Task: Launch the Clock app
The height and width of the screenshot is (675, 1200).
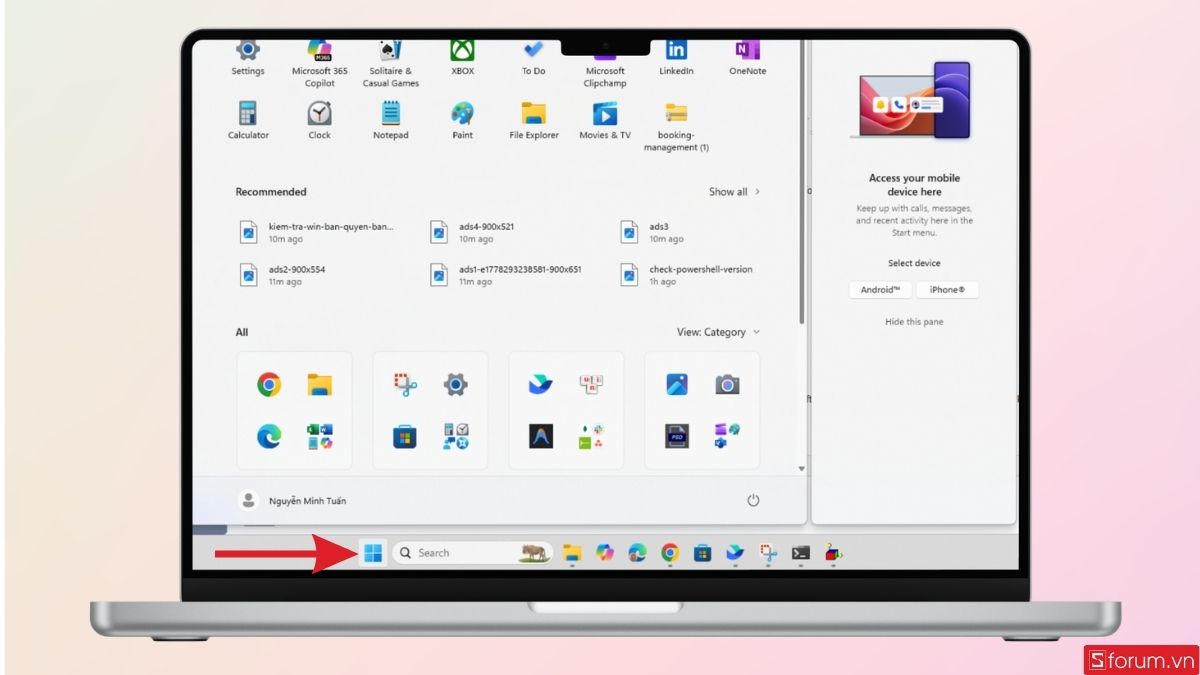Action: click(319, 121)
